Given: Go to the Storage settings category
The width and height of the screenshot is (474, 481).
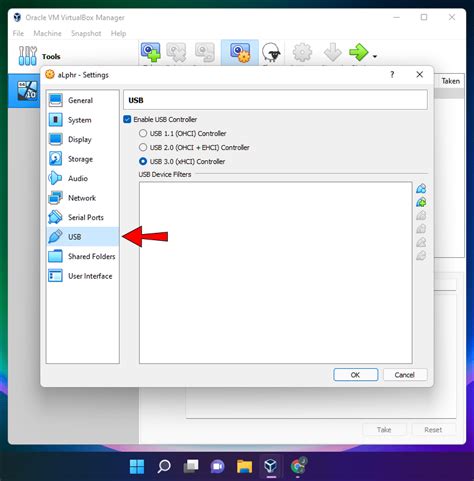Looking at the screenshot, I should [x=82, y=159].
